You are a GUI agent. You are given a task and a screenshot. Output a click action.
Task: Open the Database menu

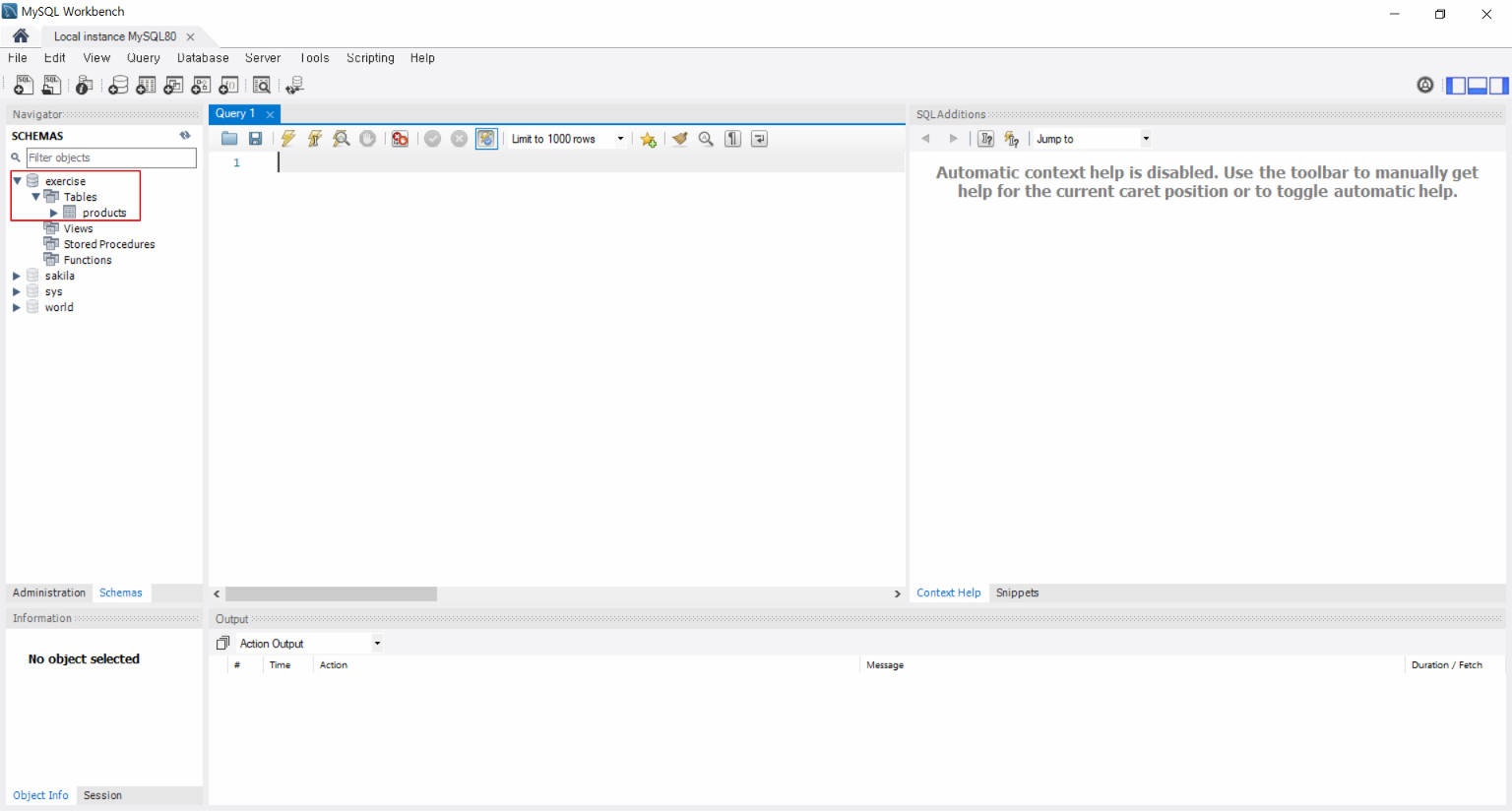tap(203, 58)
